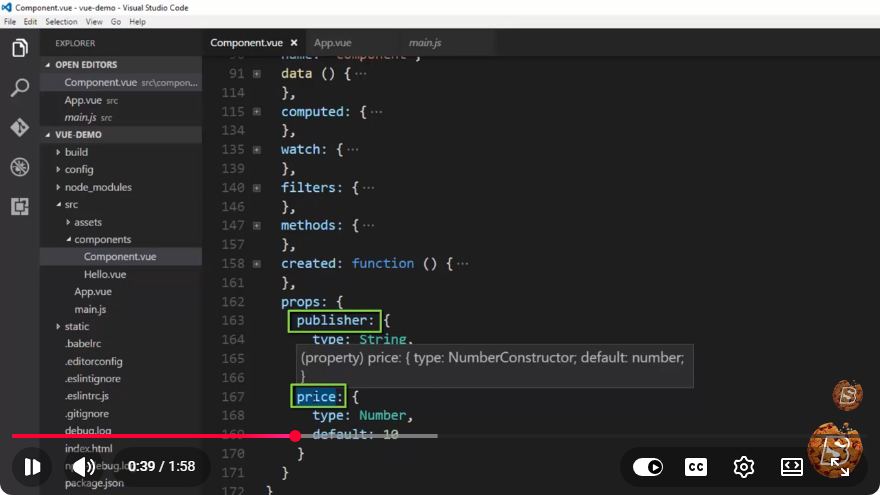Unfold the watch block on line 135
Screen dimensions: 880x495
[x=256, y=150]
